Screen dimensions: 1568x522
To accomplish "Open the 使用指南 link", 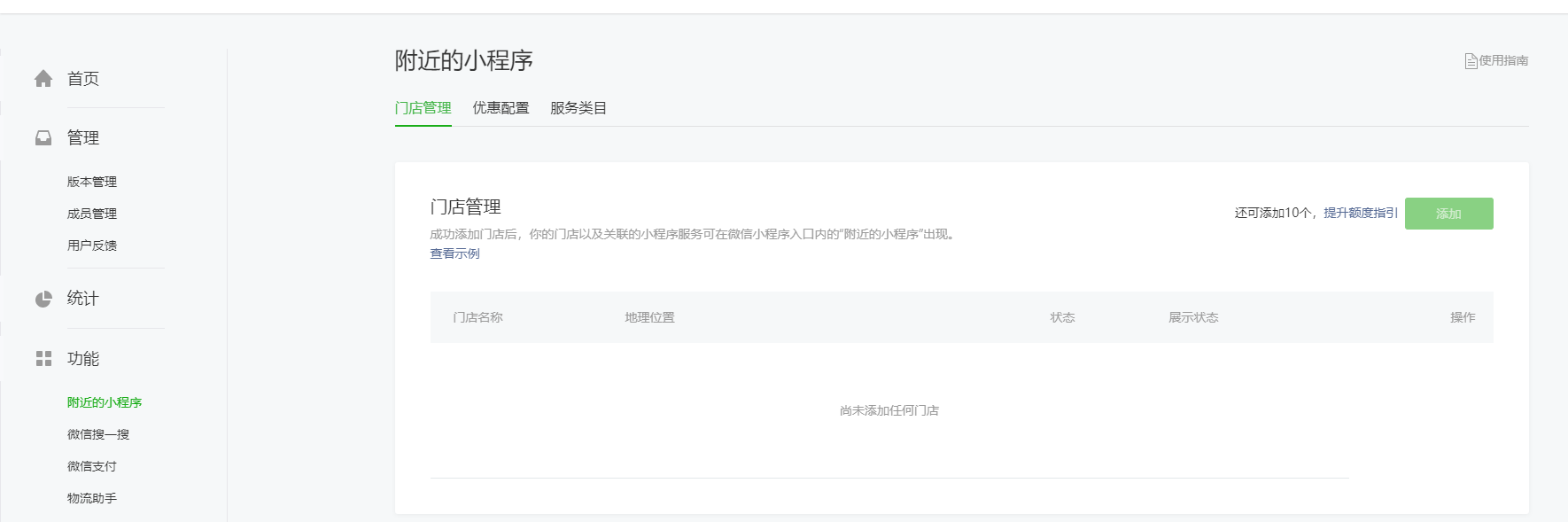I will (x=1503, y=60).
